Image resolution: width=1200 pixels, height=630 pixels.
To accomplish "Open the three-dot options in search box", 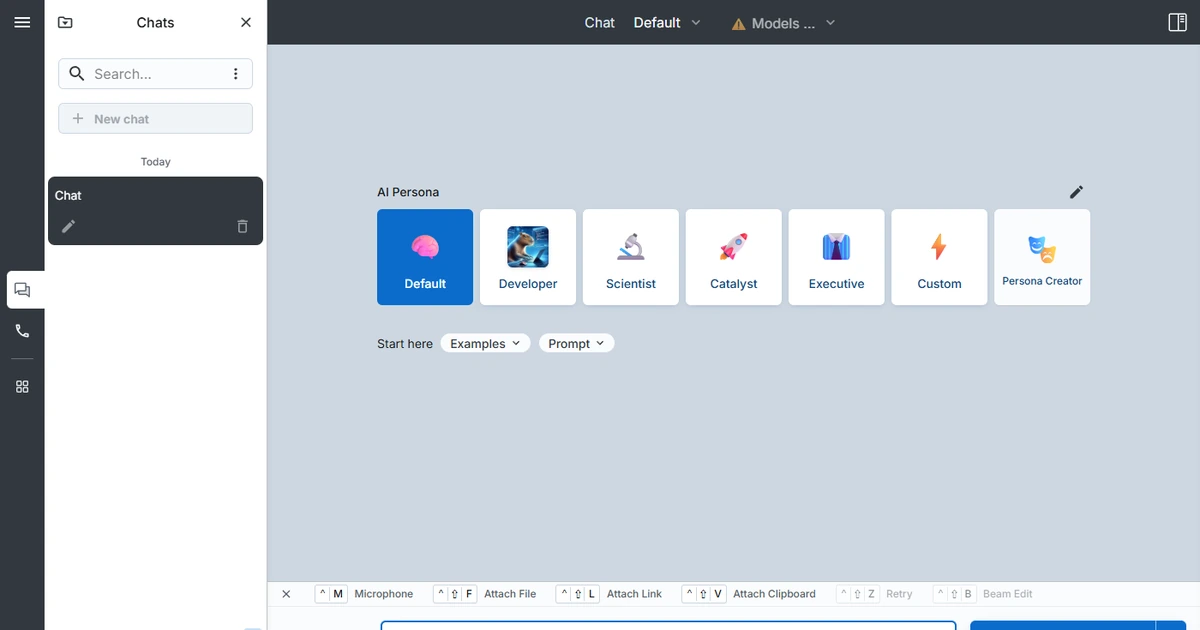I will 236,74.
